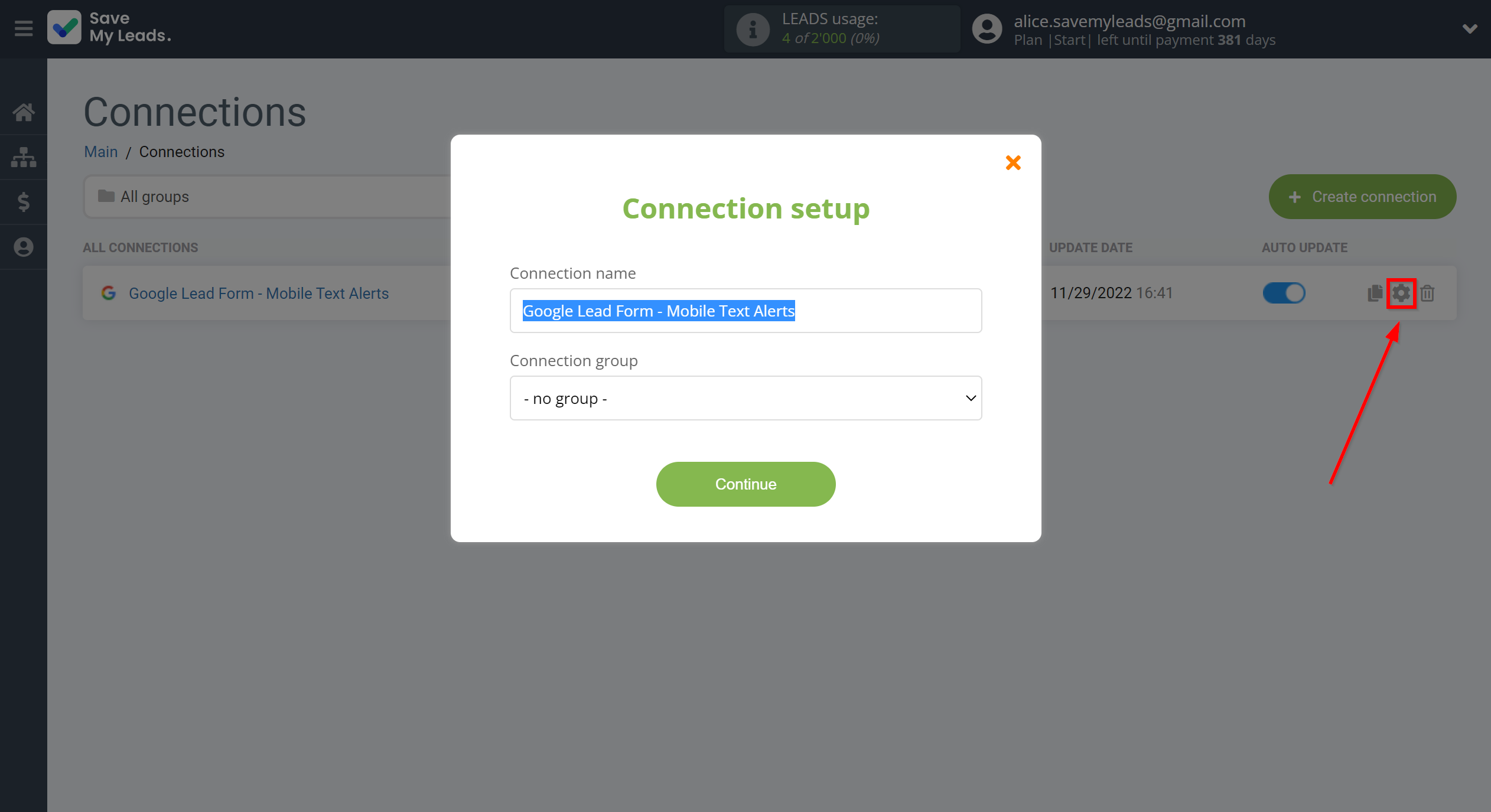Click the delete/trash icon for the connection
Viewport: 1491px width, 812px height.
(1427, 293)
